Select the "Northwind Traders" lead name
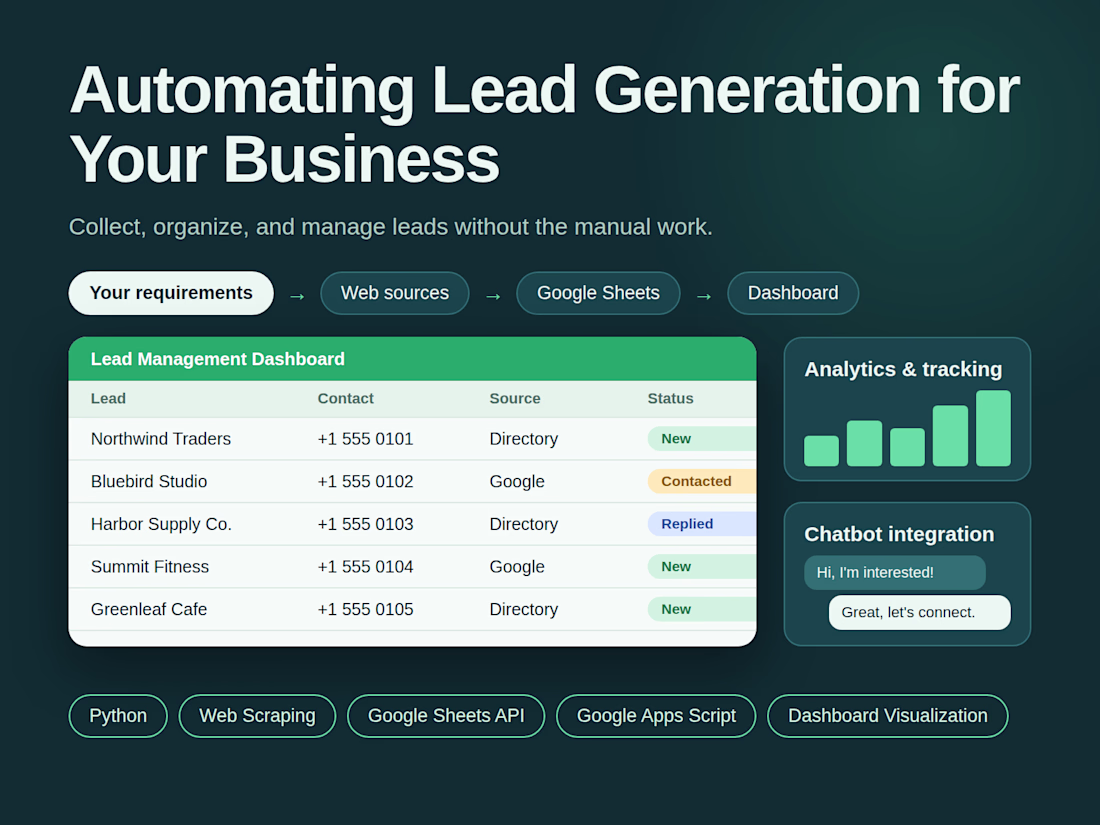This screenshot has height=825, width=1100. point(161,439)
